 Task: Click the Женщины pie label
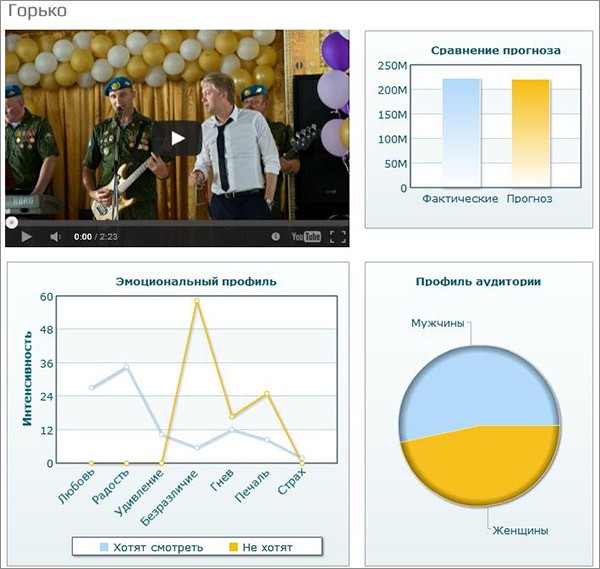pos(520,531)
